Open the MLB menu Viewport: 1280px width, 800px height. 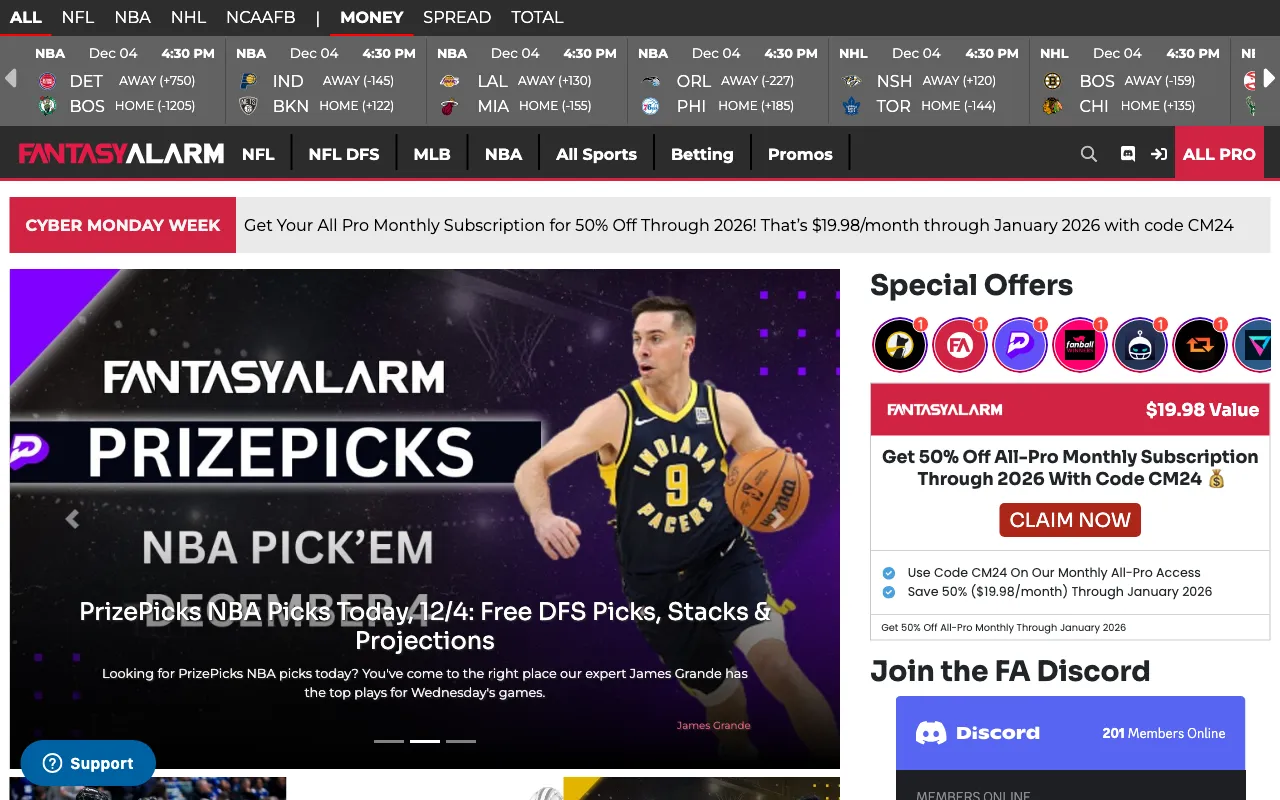pyautogui.click(x=432, y=154)
